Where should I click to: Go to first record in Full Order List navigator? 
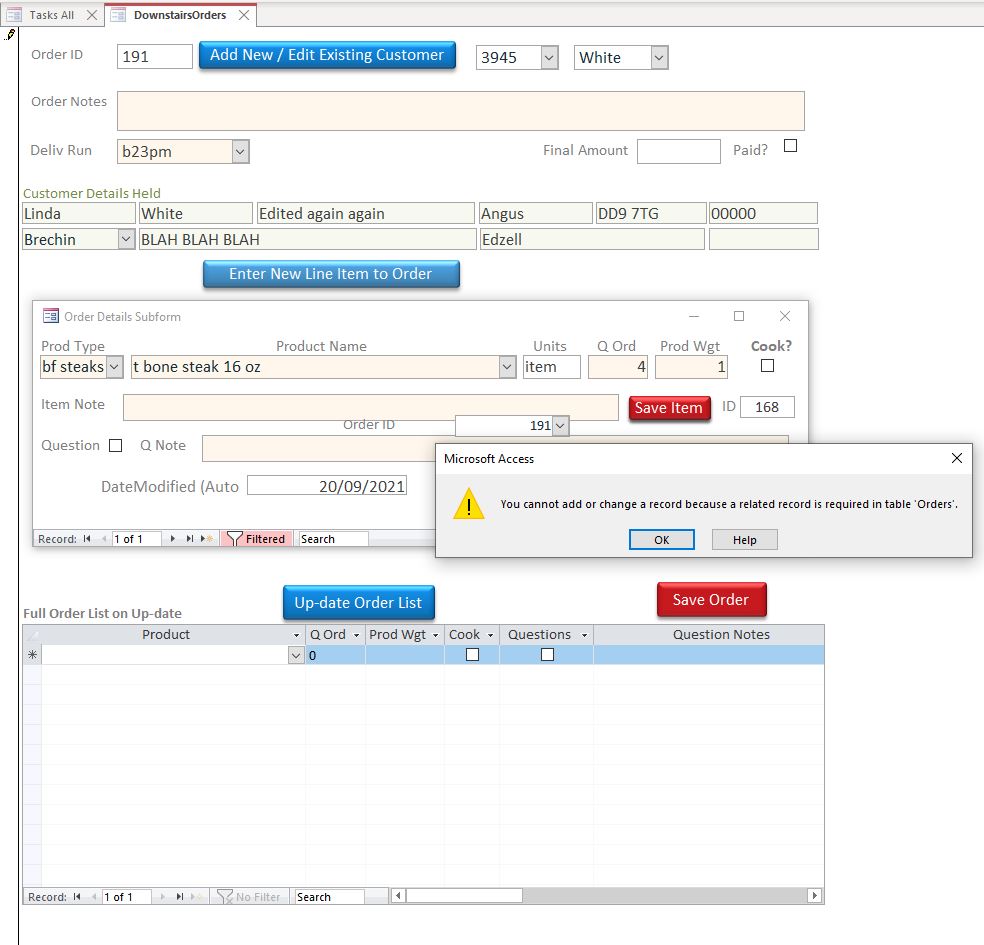pyautogui.click(x=77, y=897)
